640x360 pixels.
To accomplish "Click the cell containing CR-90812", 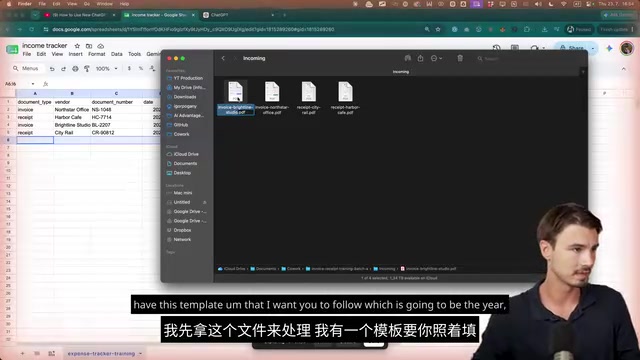I will [x=116, y=133].
